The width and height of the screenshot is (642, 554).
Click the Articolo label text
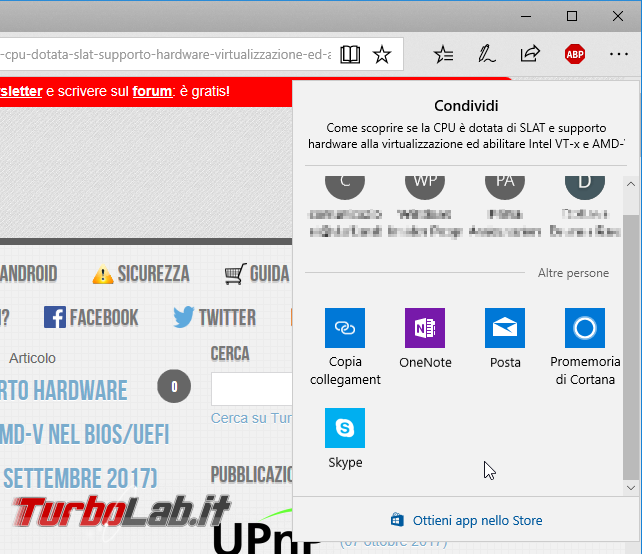[x=32, y=358]
